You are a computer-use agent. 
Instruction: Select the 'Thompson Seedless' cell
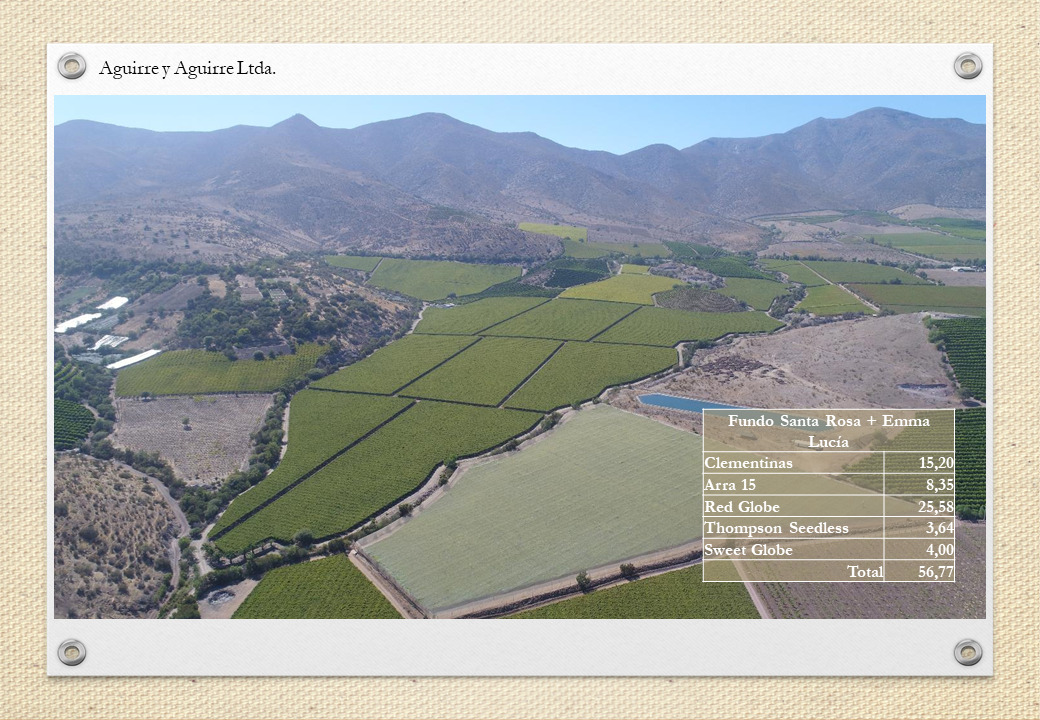[793, 528]
